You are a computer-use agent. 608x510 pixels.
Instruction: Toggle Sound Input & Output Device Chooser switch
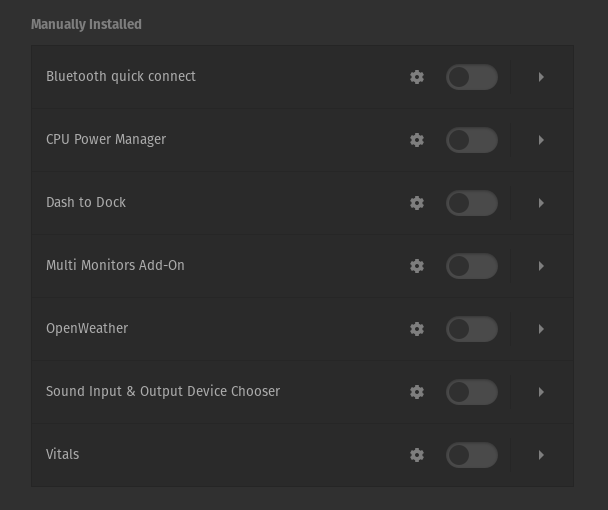[472, 392]
